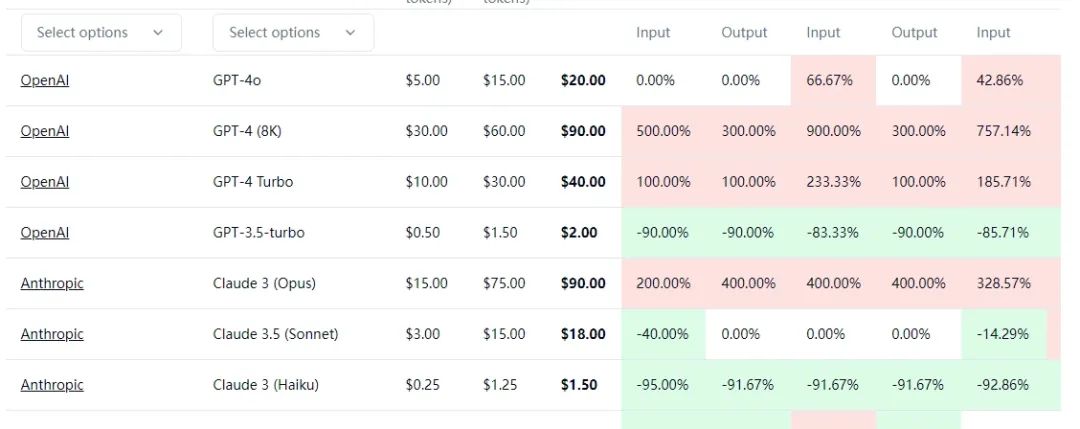This screenshot has width=1080, height=429.
Task: Click the green -85.71% cell
Action: coord(1004,233)
